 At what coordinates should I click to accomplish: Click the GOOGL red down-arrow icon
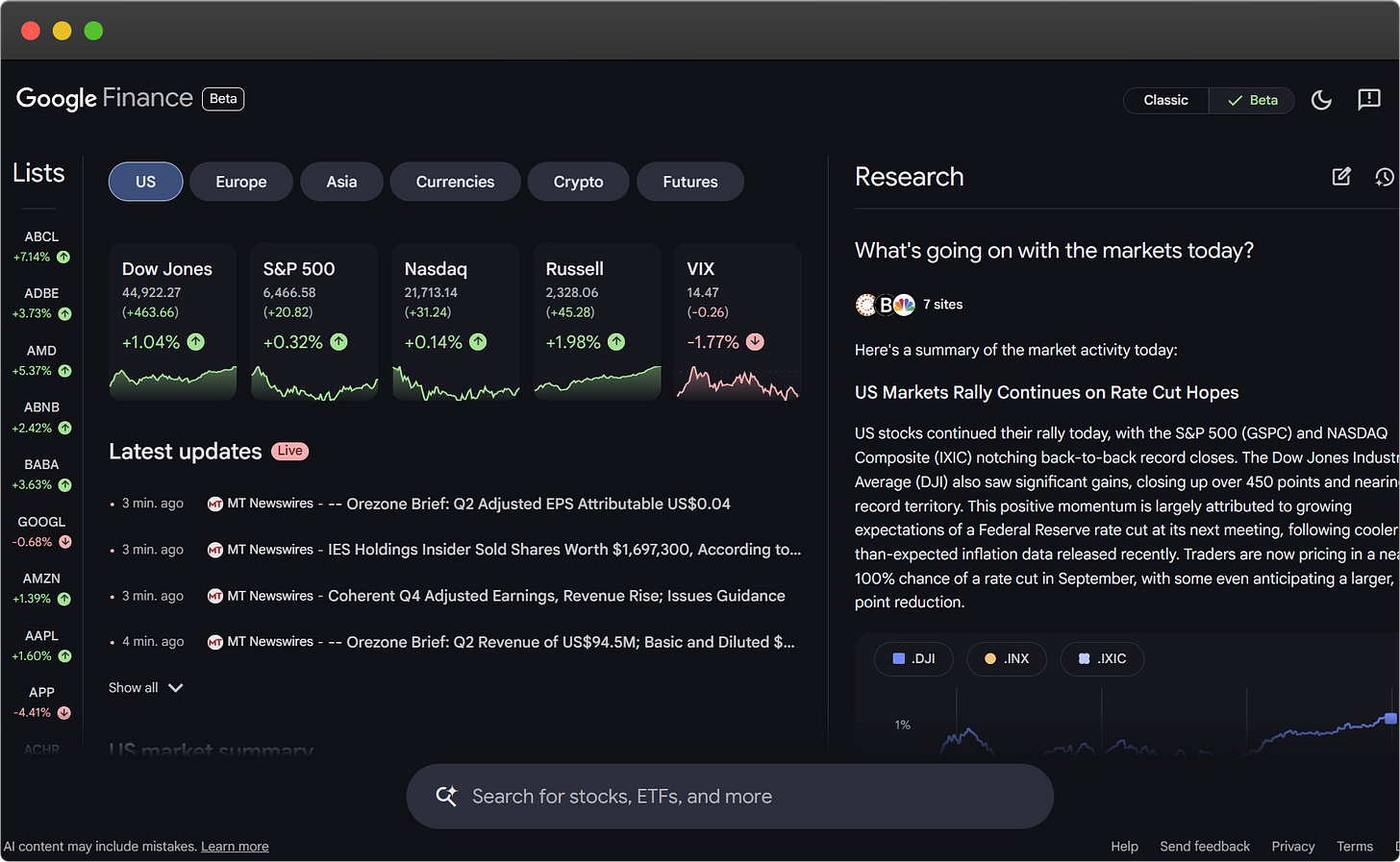(x=65, y=542)
